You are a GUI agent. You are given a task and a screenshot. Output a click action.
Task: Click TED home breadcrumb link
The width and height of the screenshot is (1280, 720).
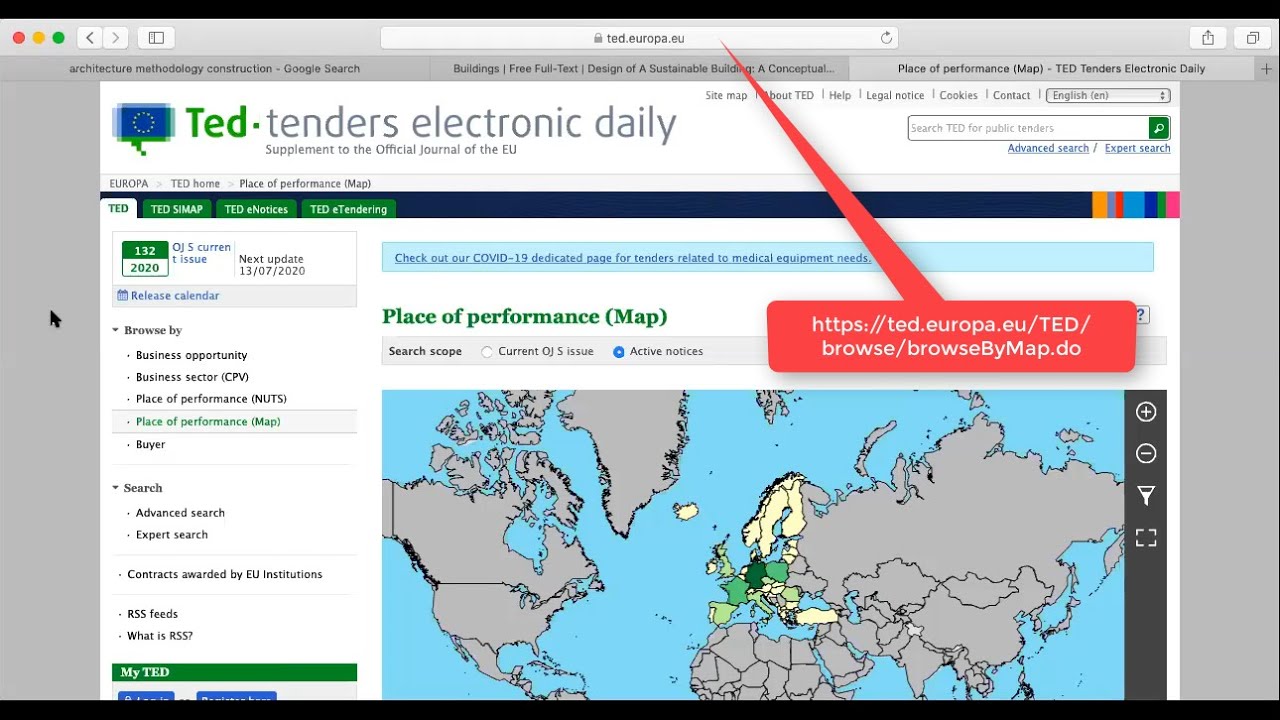195,184
